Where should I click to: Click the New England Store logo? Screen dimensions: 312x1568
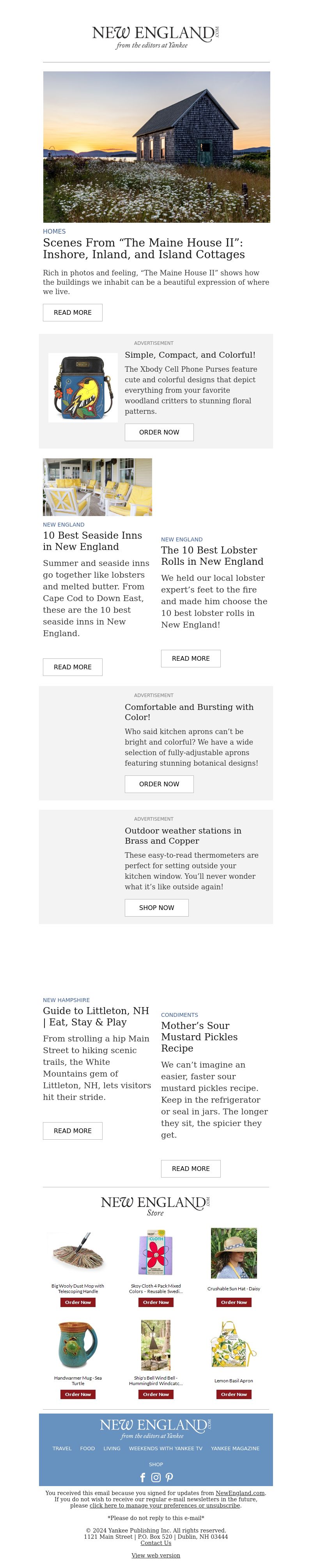(156, 1205)
